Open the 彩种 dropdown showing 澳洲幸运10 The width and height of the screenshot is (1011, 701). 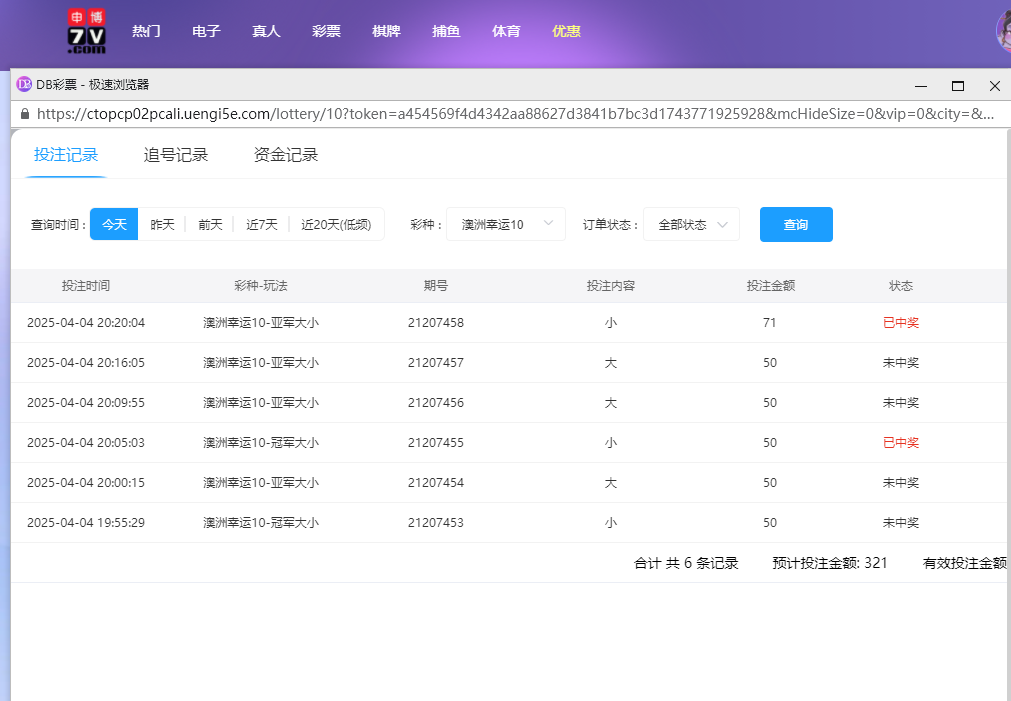tap(505, 224)
